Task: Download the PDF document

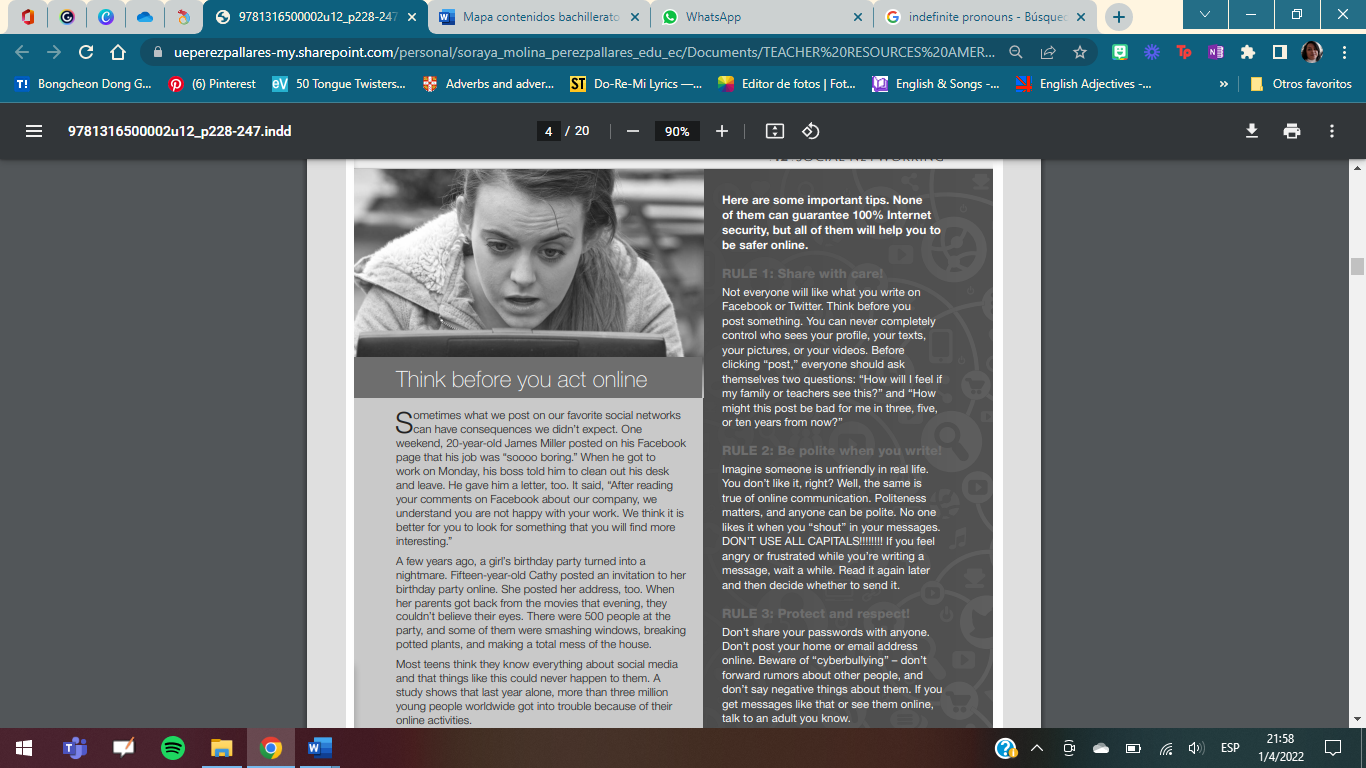Action: (x=1251, y=130)
